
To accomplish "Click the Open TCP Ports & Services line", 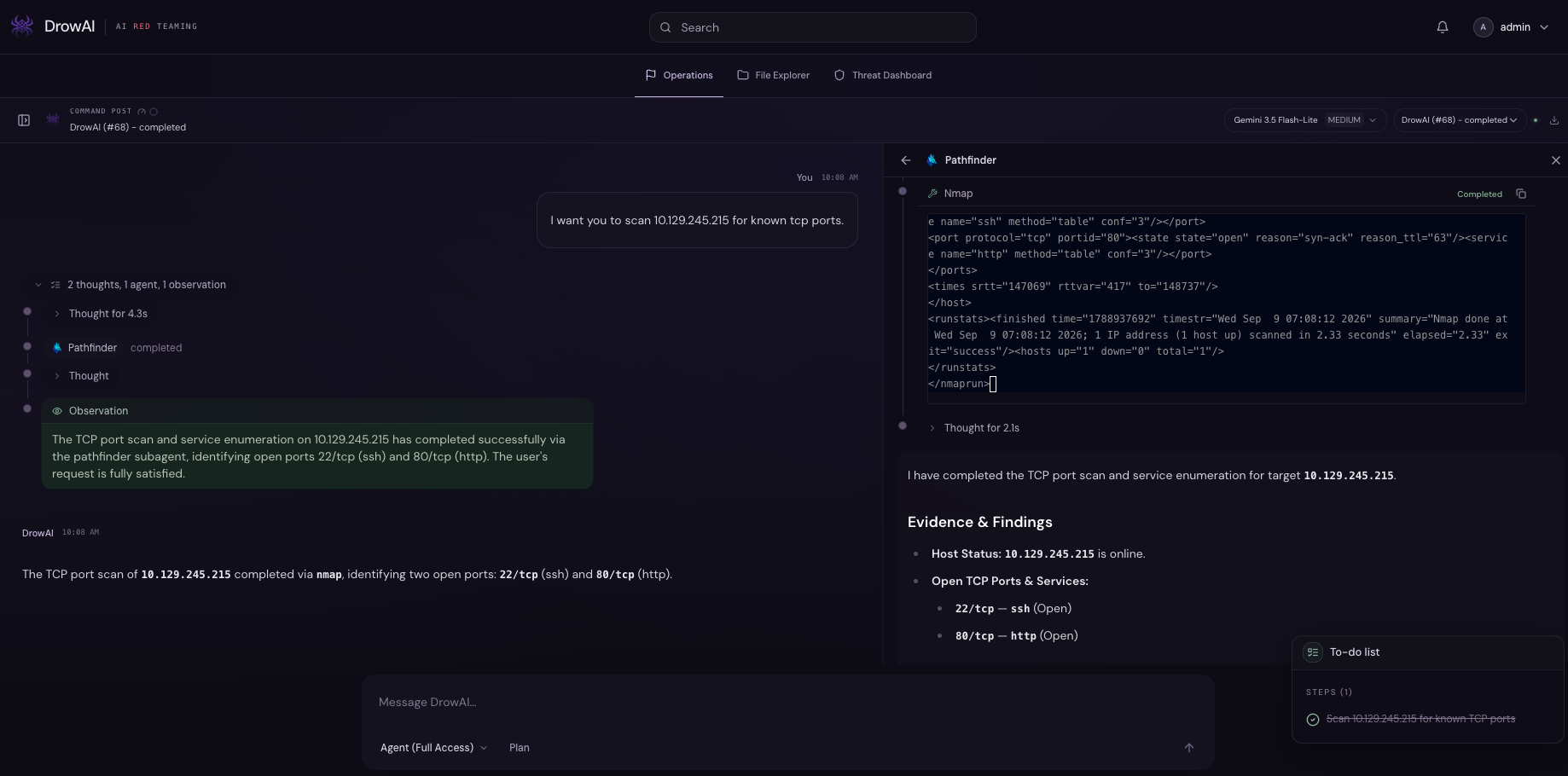I will (x=1010, y=582).
